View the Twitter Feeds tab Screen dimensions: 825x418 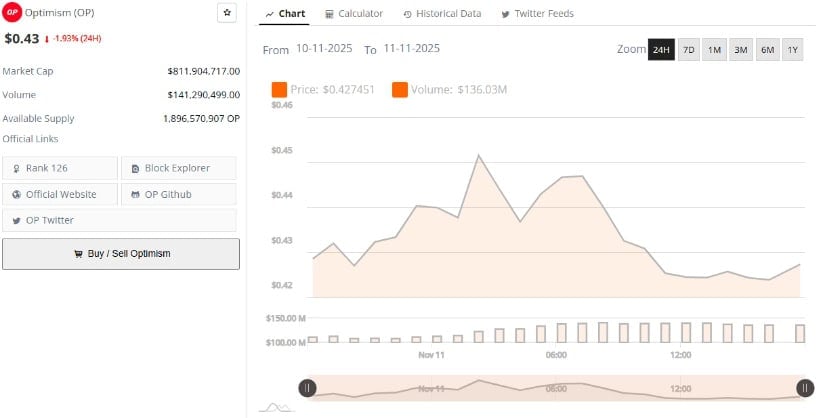click(x=537, y=14)
